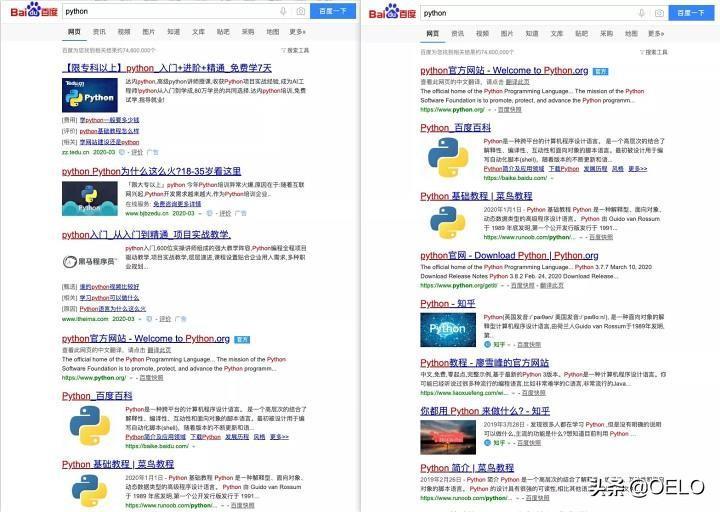Screen dimensions: 720x512
Task: Expand 更多>> in right page 百度百科 sub-links
Action: 638,169
